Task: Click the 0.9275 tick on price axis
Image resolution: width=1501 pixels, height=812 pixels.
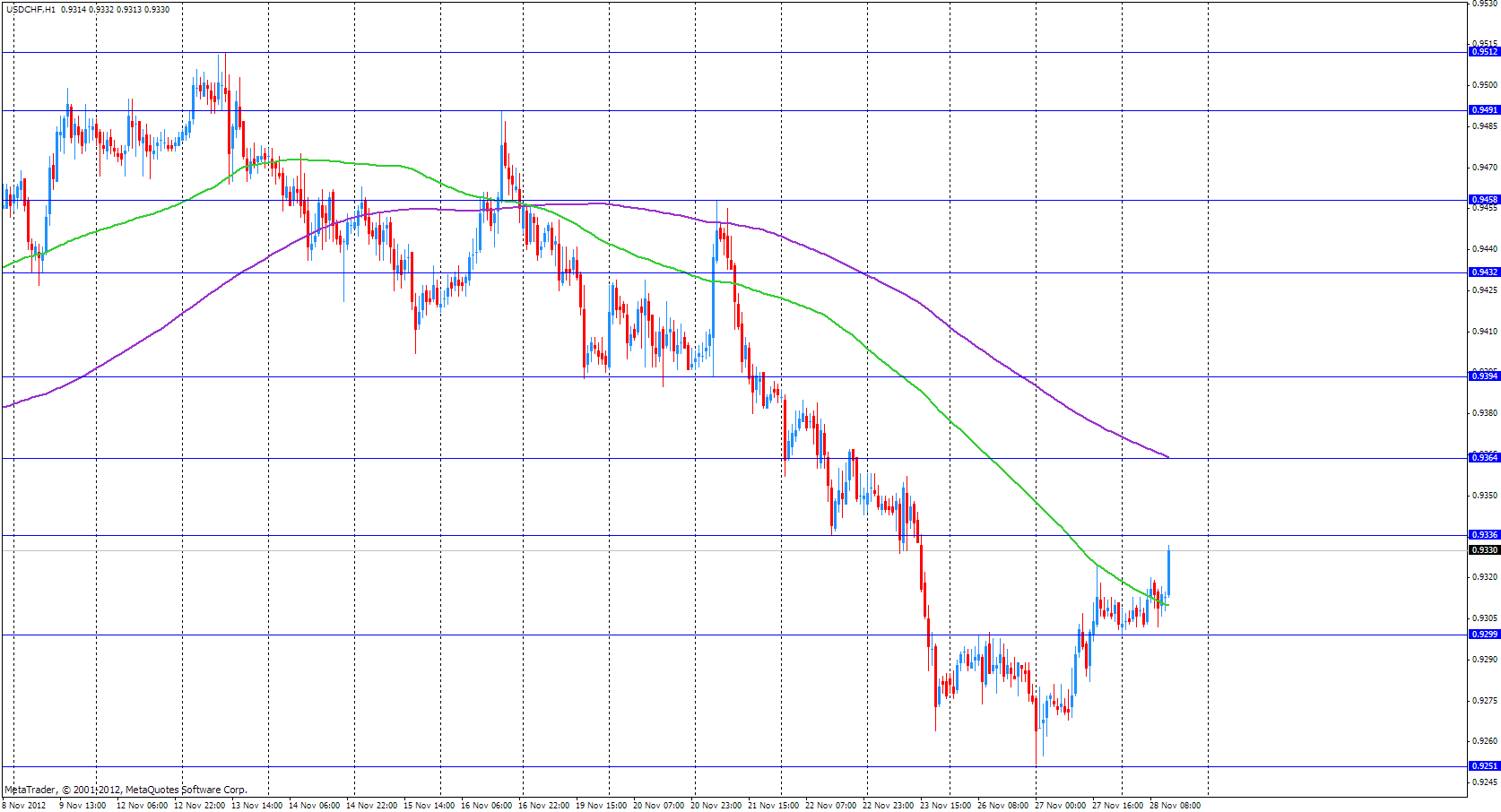Action: pyautogui.click(x=1485, y=701)
